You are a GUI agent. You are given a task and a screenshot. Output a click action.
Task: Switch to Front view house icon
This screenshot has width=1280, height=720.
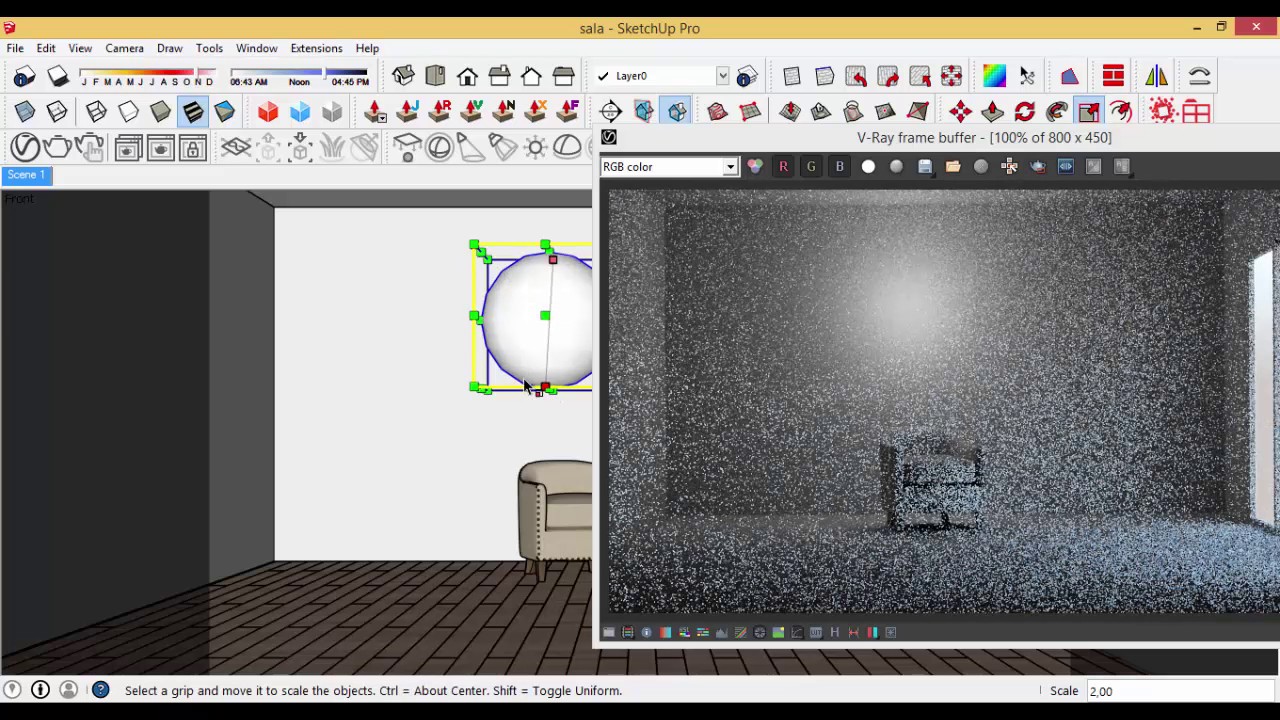click(467, 76)
